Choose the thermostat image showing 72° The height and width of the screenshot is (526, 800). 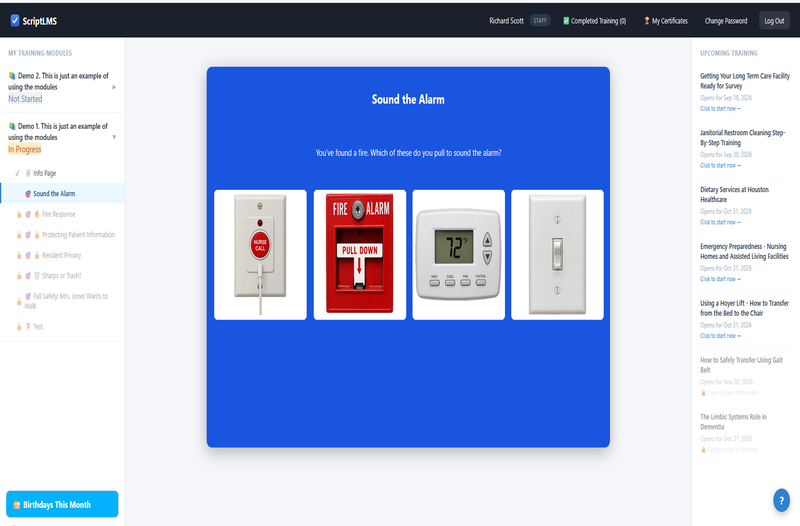(459, 255)
